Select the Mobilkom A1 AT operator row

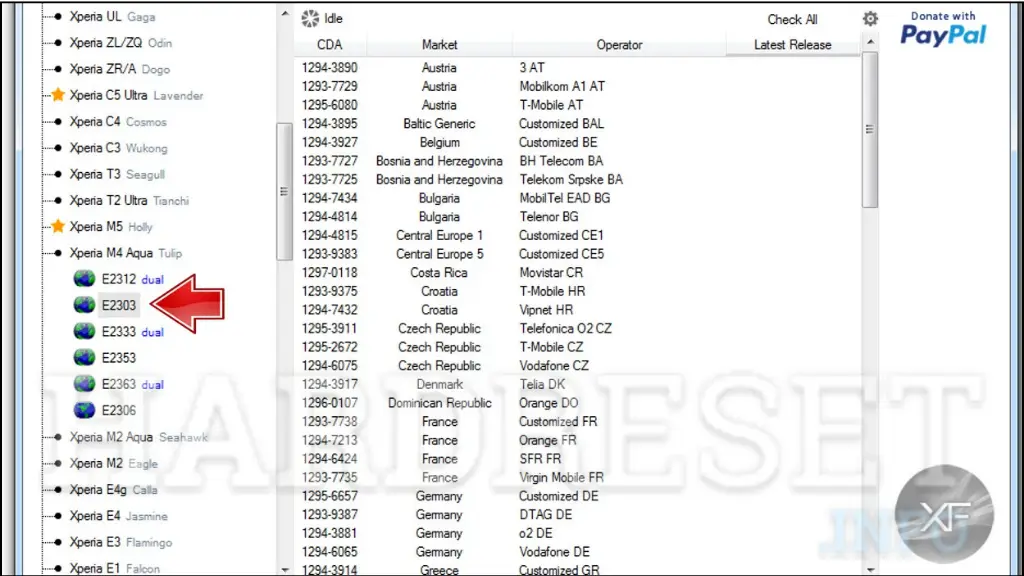click(577, 86)
